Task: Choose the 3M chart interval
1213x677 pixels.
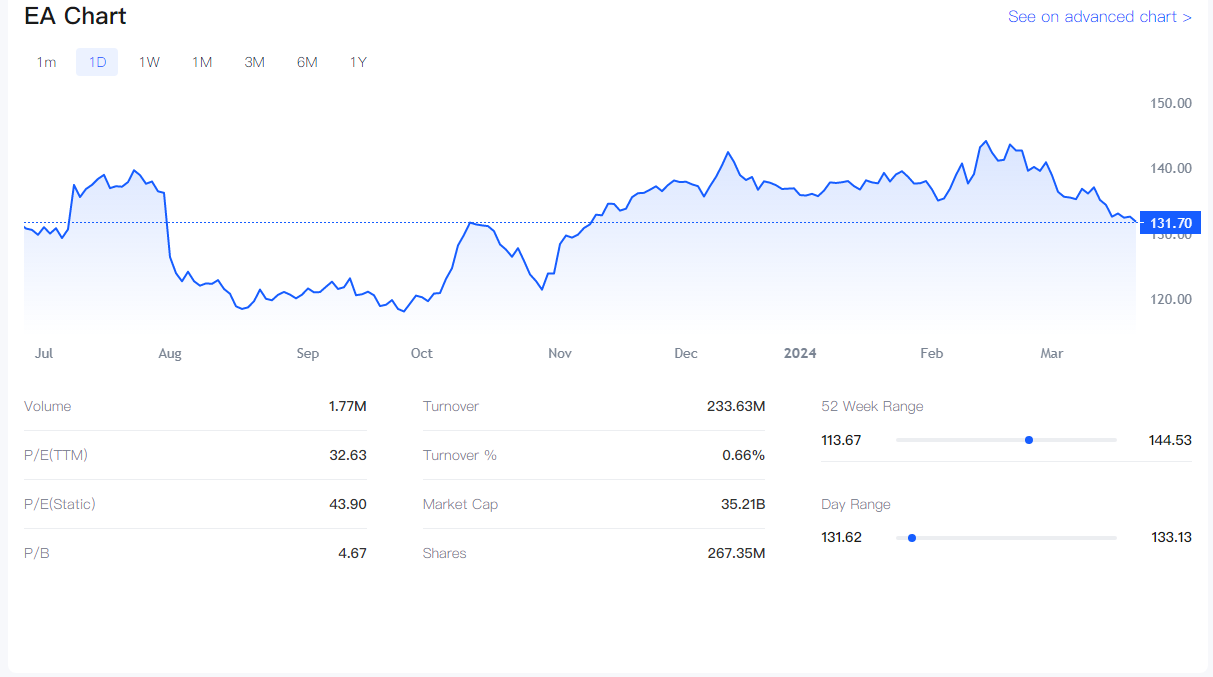Action: [x=254, y=62]
